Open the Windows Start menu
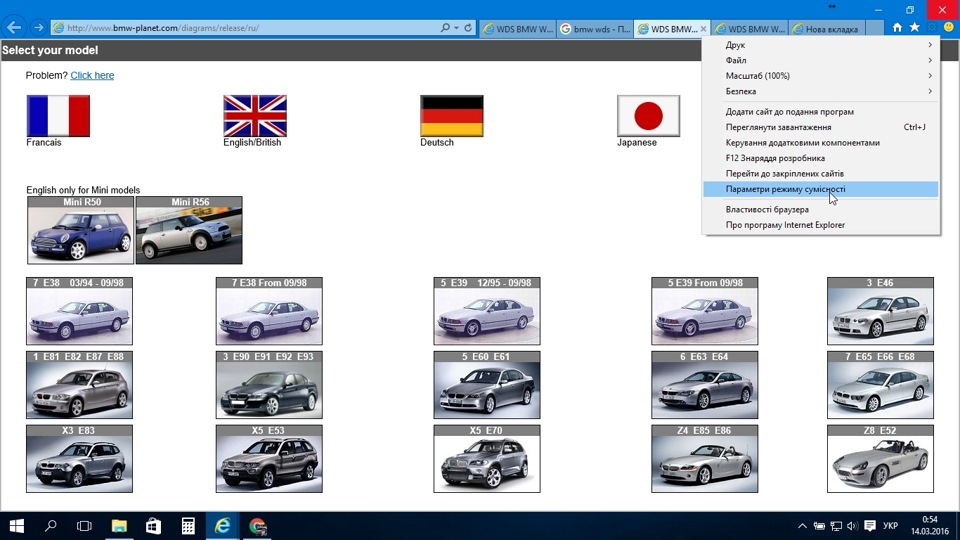 [x=17, y=526]
